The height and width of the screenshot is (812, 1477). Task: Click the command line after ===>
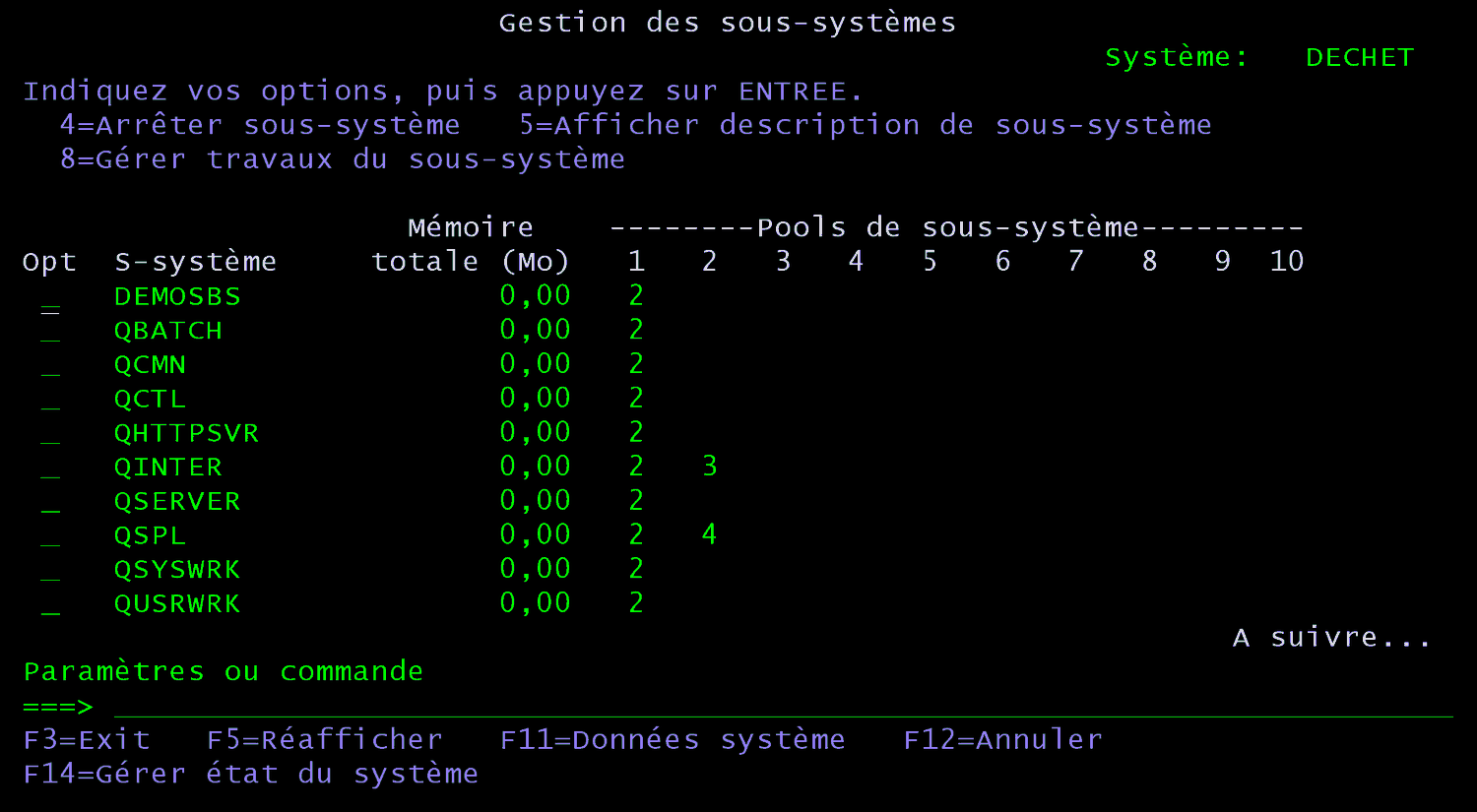[783, 706]
